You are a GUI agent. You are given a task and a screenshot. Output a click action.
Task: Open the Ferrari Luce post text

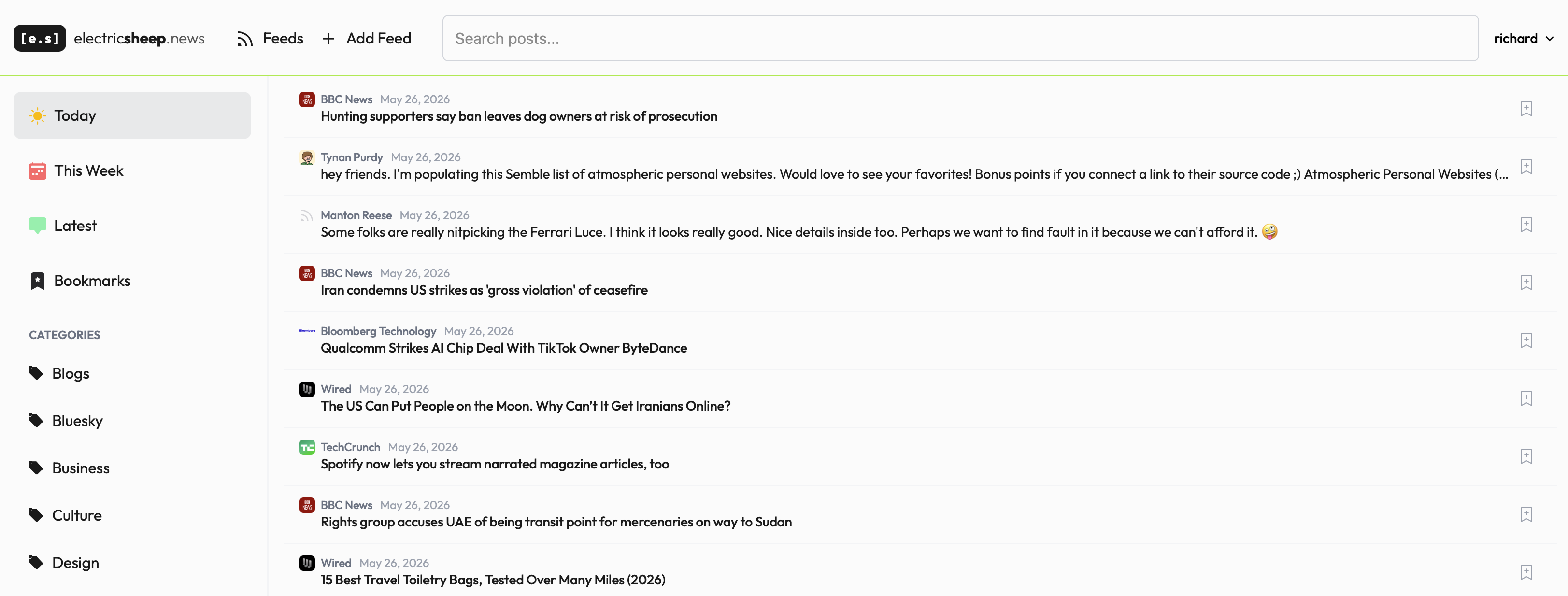pyautogui.click(x=798, y=232)
